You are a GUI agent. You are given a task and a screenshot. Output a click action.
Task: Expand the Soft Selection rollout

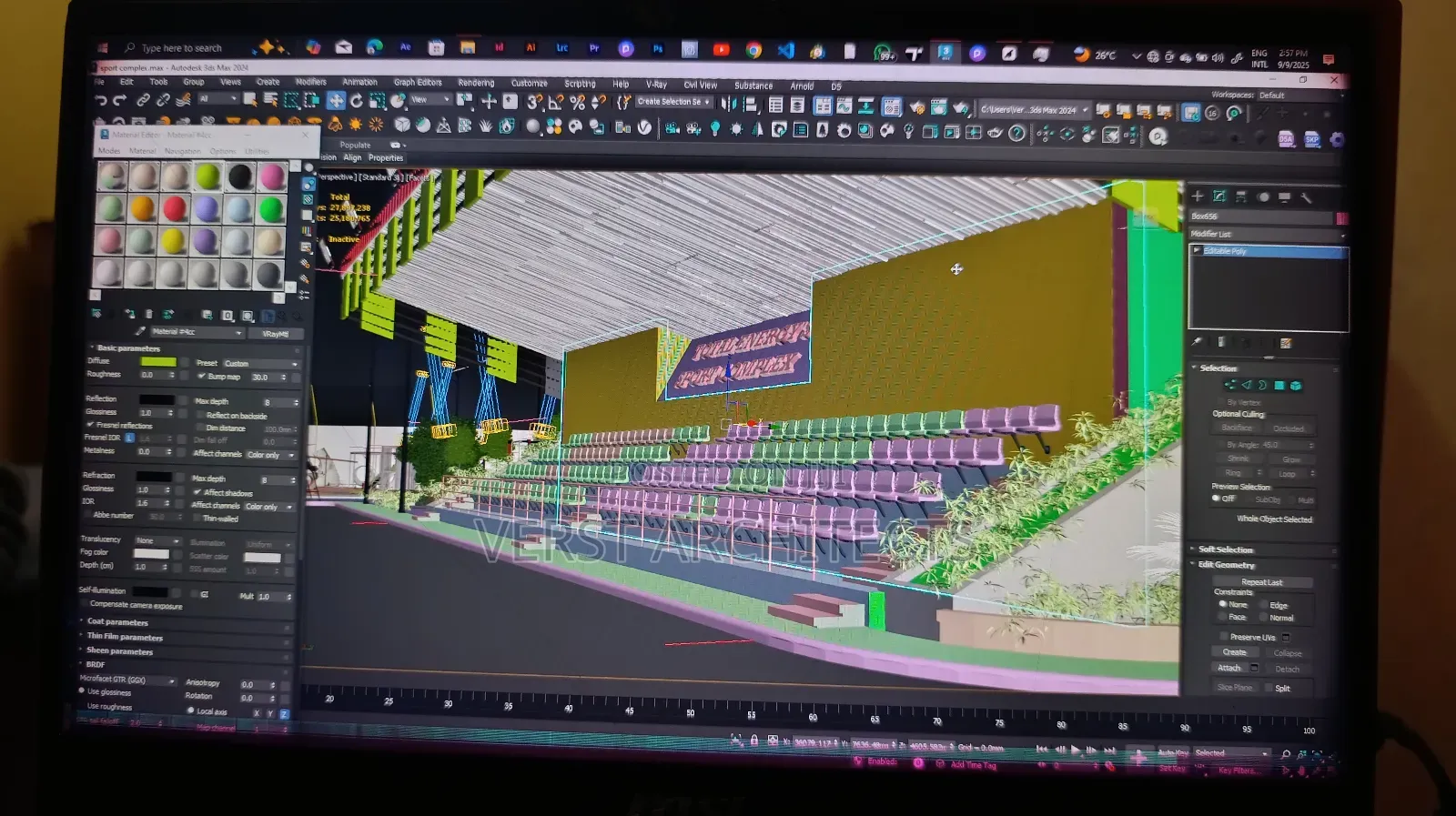tap(1225, 549)
